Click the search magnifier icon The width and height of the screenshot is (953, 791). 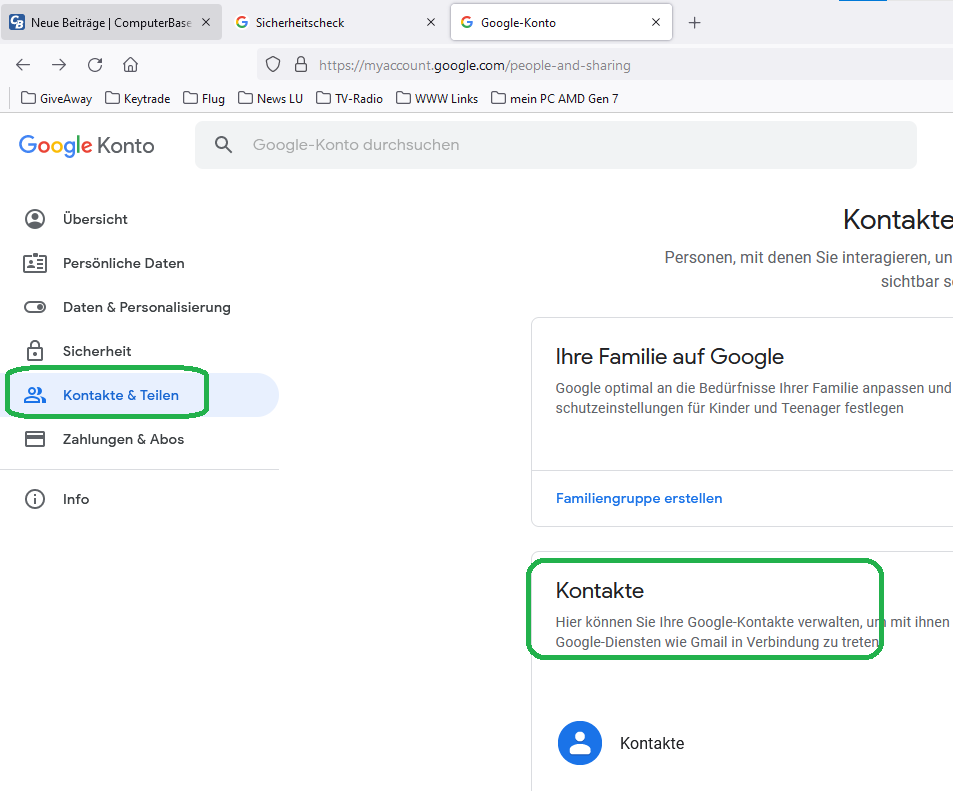tap(223, 145)
